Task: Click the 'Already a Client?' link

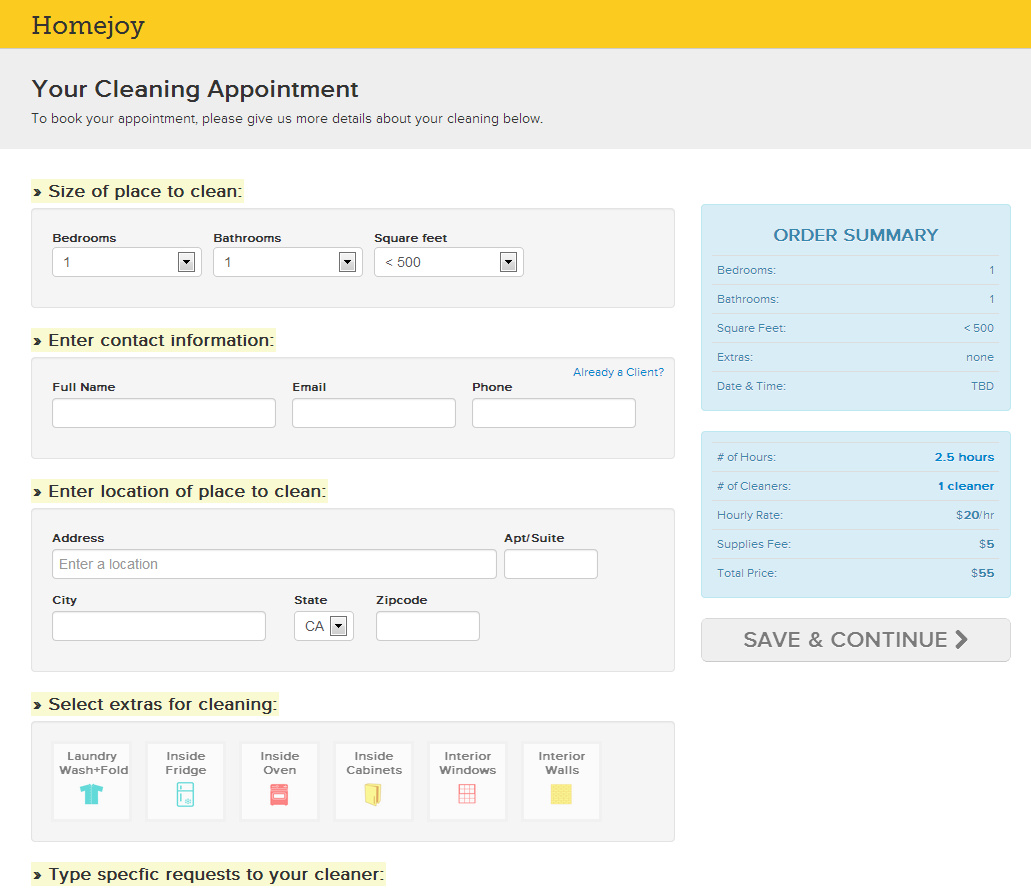Action: pos(619,372)
